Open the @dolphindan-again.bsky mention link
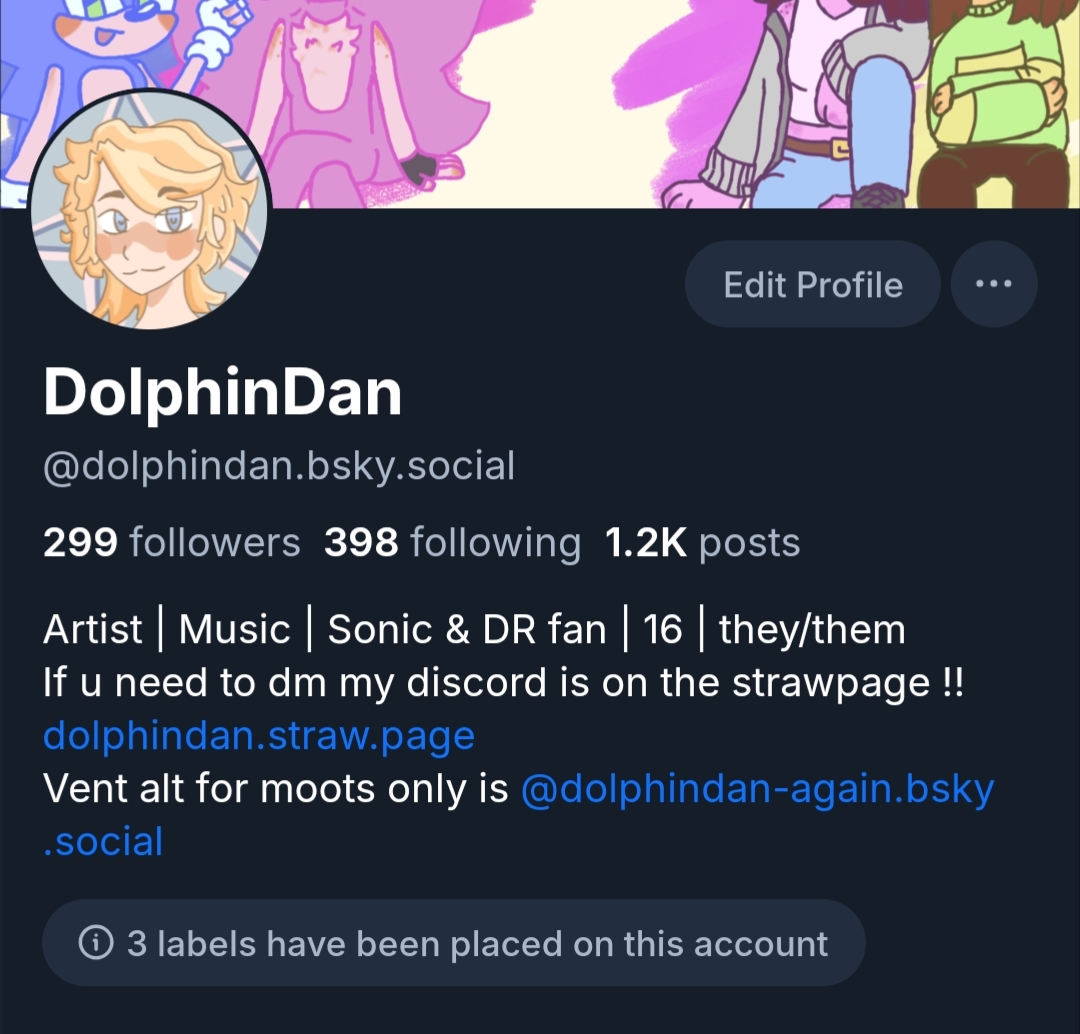 coord(758,789)
